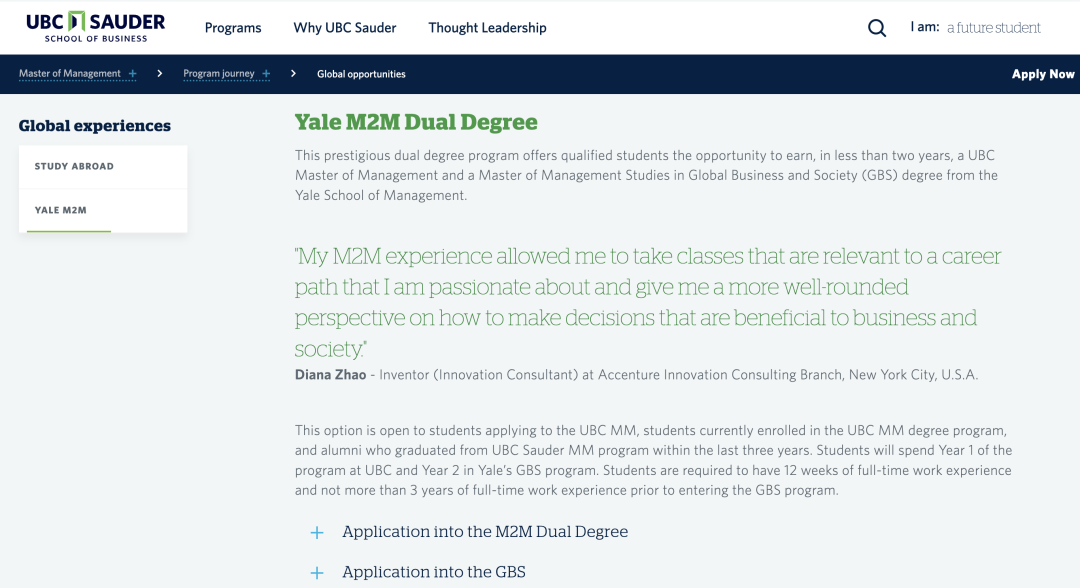Open the 'a future student' selector
Viewport: 1080px width, 588px height.
coord(993,28)
